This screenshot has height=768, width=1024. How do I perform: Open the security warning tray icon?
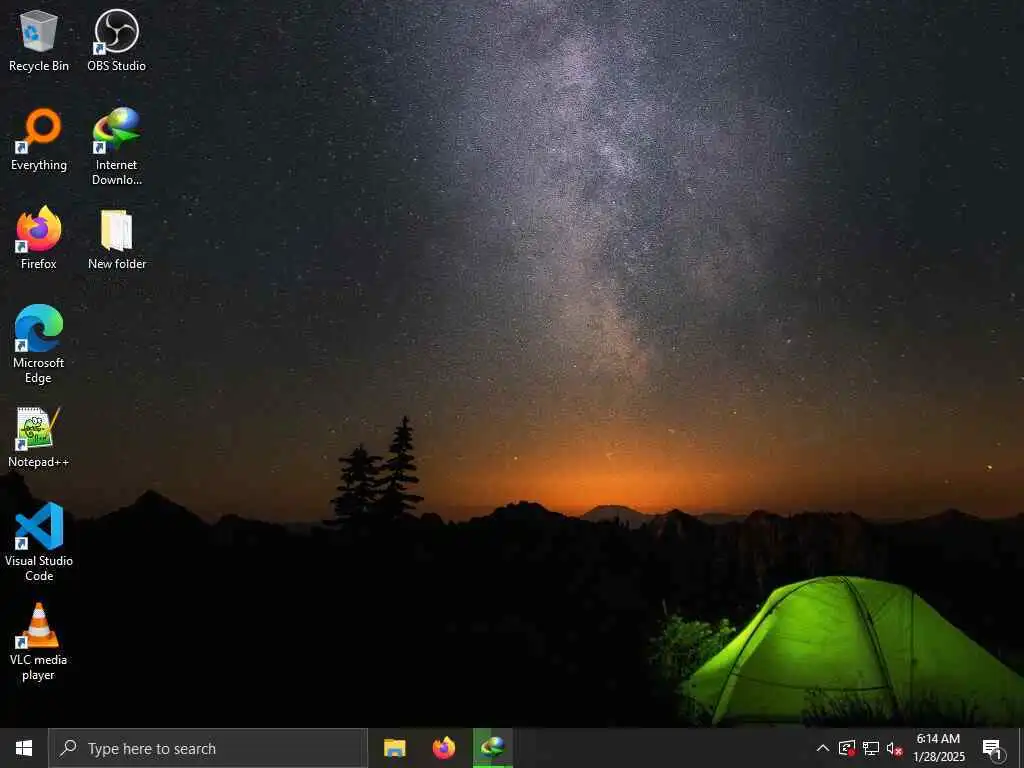pos(847,748)
